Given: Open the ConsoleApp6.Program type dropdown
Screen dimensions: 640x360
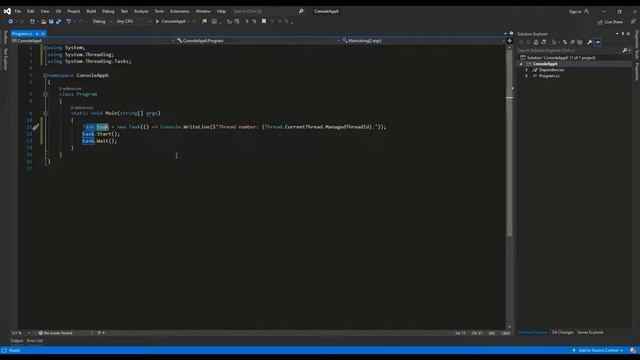Looking at the screenshot, I should (x=258, y=41).
